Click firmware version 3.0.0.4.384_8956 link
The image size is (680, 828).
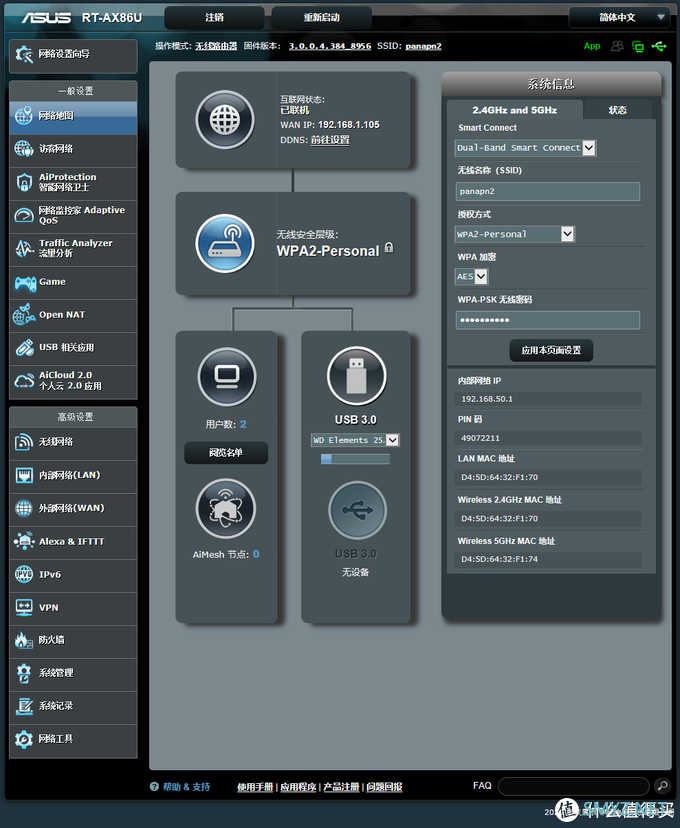(x=330, y=46)
